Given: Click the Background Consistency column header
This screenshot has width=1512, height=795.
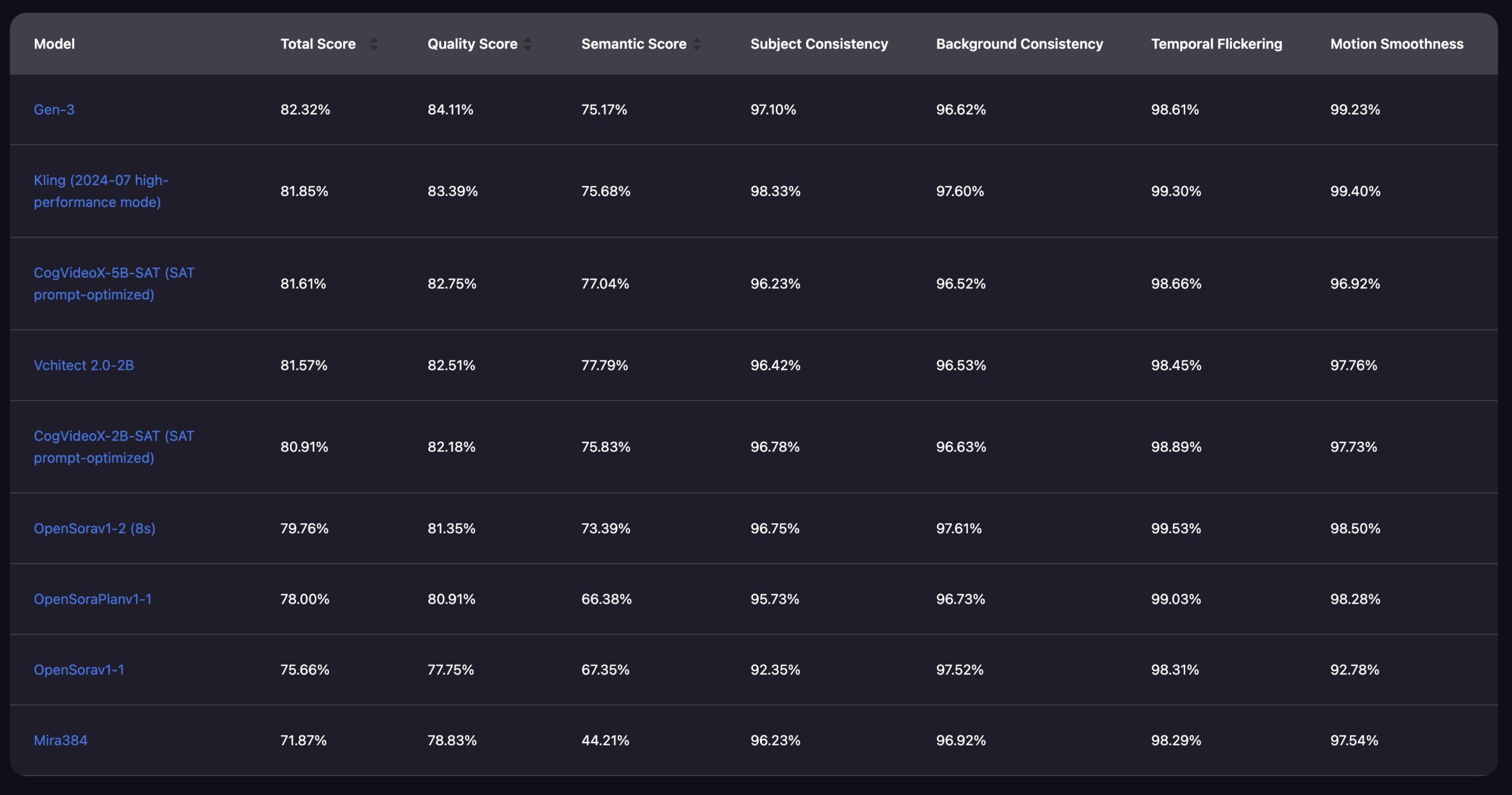Looking at the screenshot, I should pyautogui.click(x=1019, y=44).
